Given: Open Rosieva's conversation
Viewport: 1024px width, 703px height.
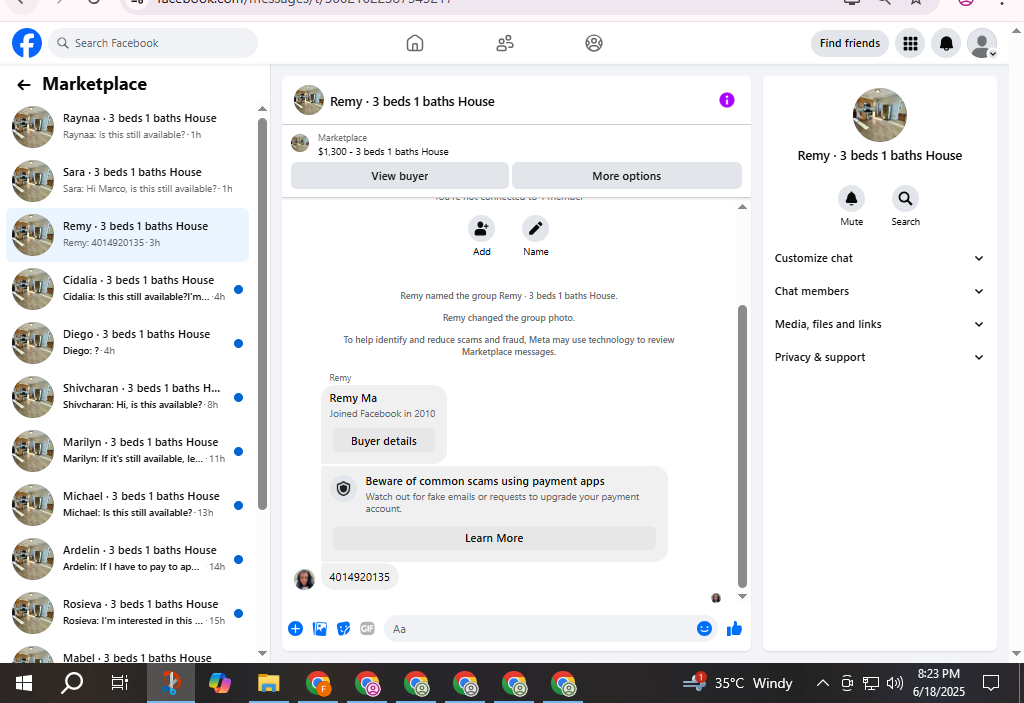Looking at the screenshot, I should coord(128,613).
